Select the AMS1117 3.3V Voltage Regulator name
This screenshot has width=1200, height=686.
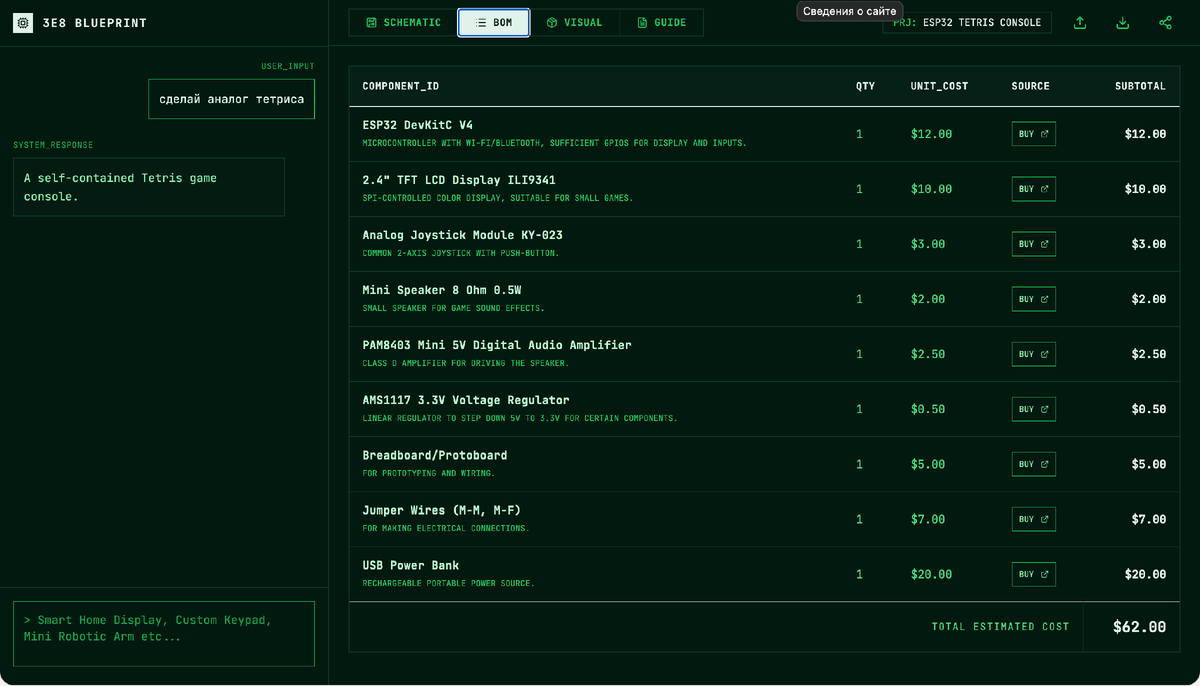coord(466,400)
